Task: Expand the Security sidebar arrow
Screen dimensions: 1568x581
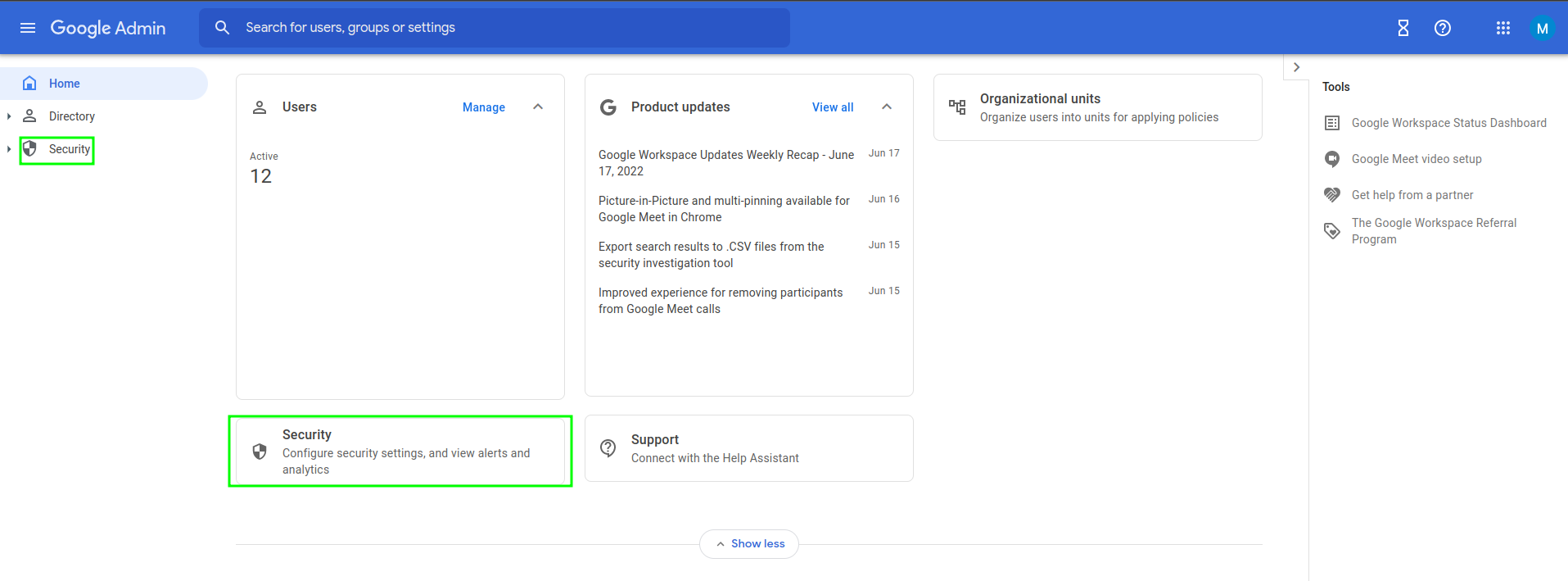Action: click(x=9, y=149)
